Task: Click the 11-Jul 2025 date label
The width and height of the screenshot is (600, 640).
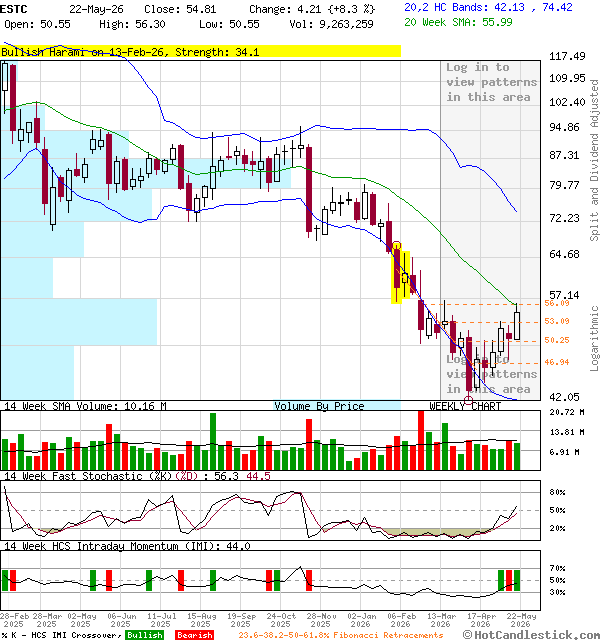Action: tap(161, 620)
